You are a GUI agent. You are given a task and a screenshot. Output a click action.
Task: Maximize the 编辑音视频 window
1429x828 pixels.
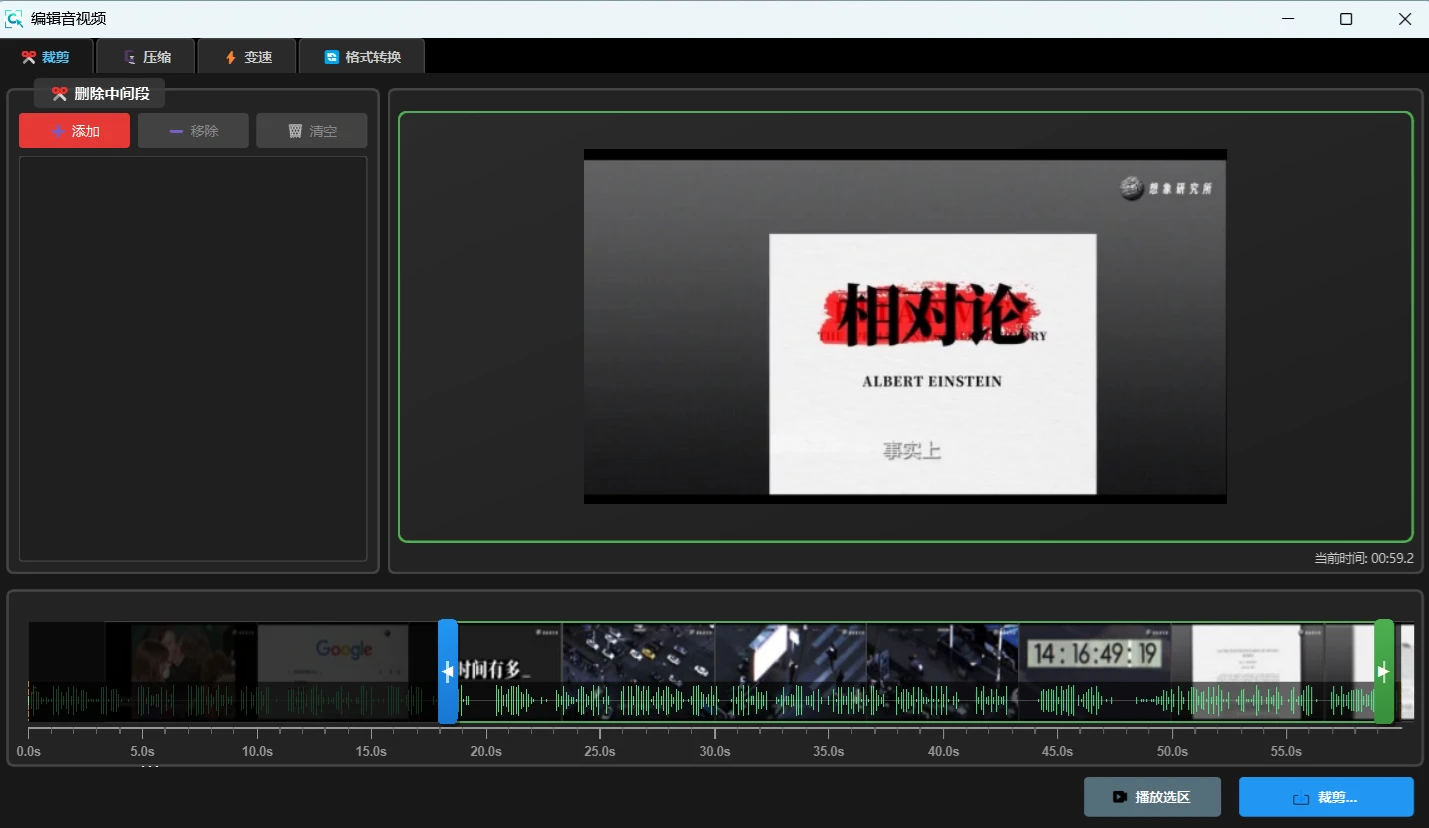pos(1346,19)
